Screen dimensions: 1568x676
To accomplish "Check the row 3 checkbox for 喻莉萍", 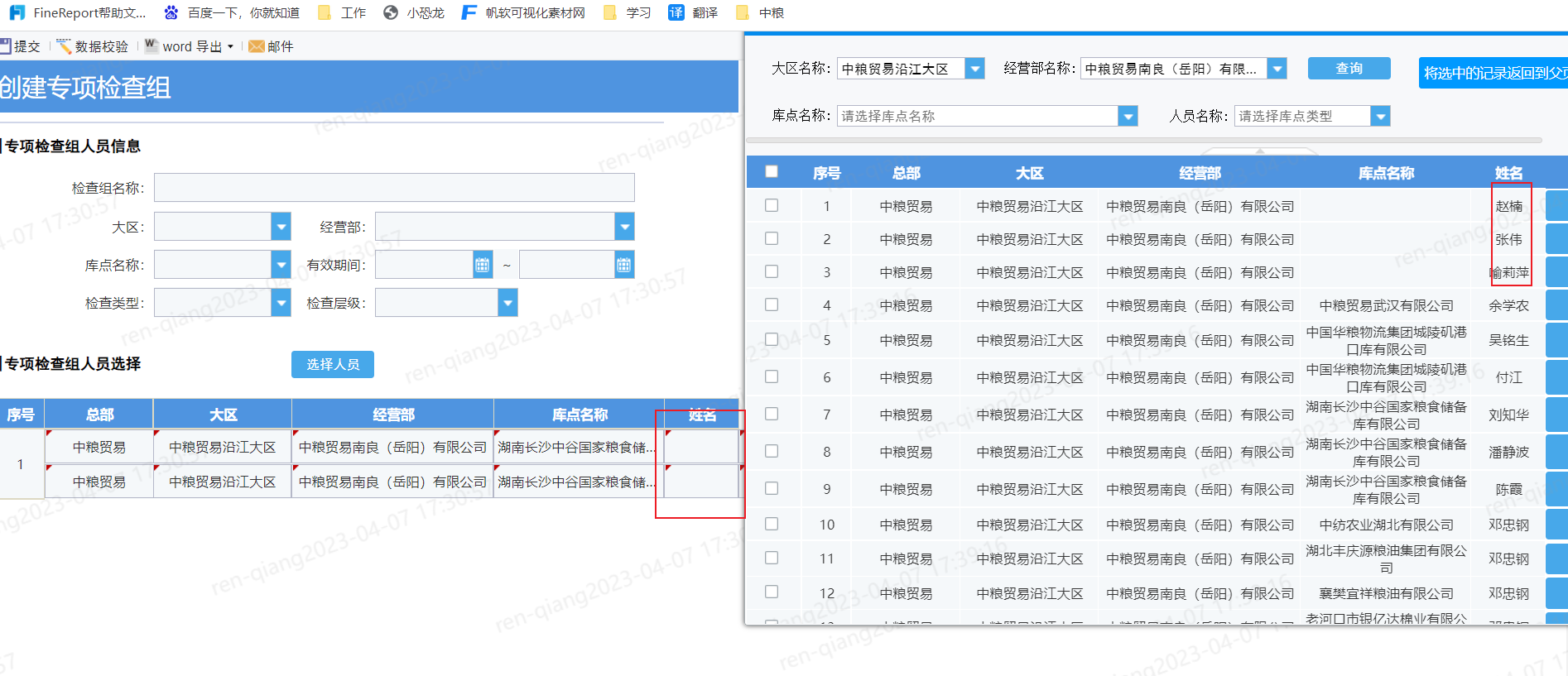I will (772, 271).
